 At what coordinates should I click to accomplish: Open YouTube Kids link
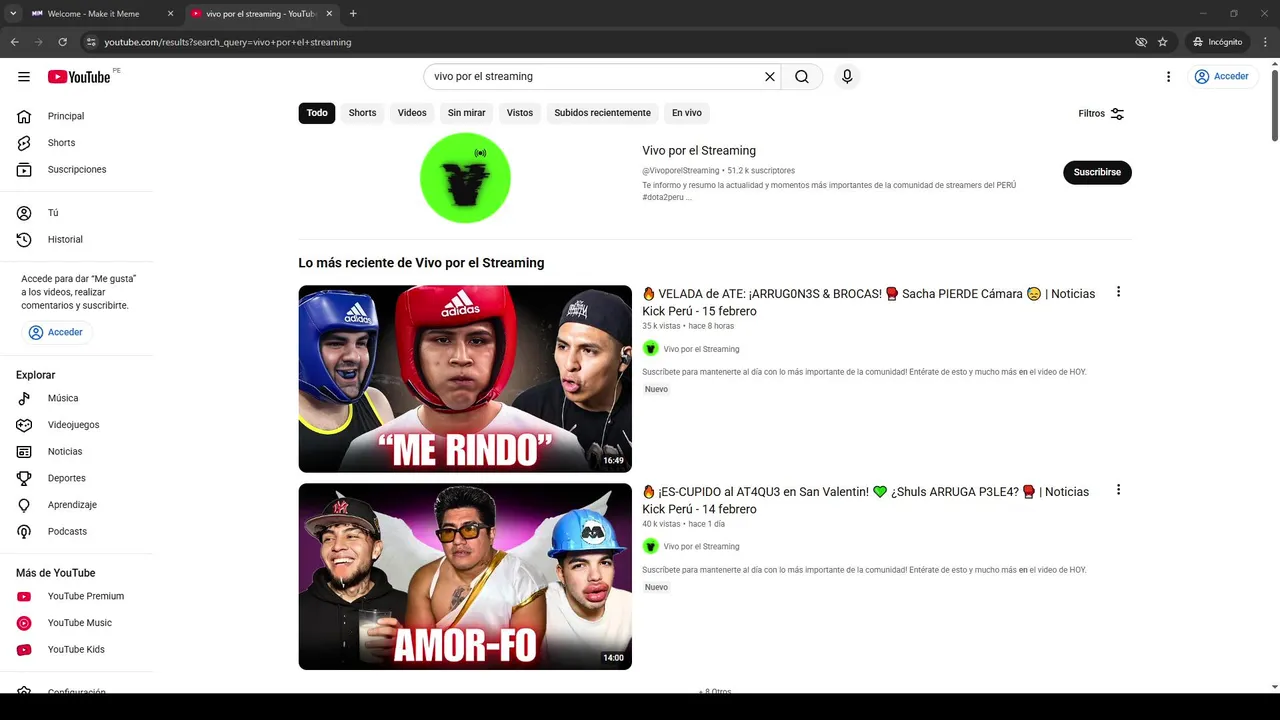point(76,650)
